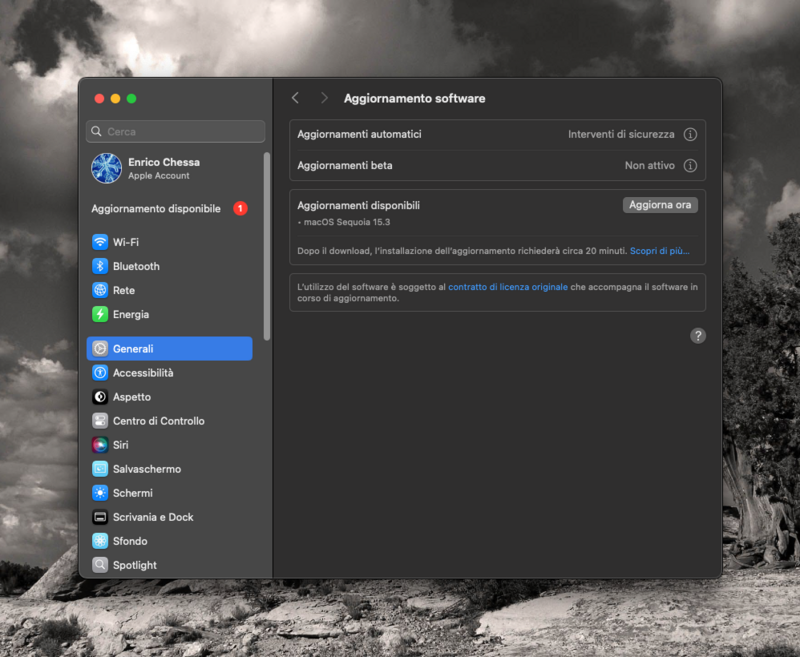Click Aggiornamenti automatici label
Image resolution: width=800 pixels, height=657 pixels.
click(x=359, y=134)
